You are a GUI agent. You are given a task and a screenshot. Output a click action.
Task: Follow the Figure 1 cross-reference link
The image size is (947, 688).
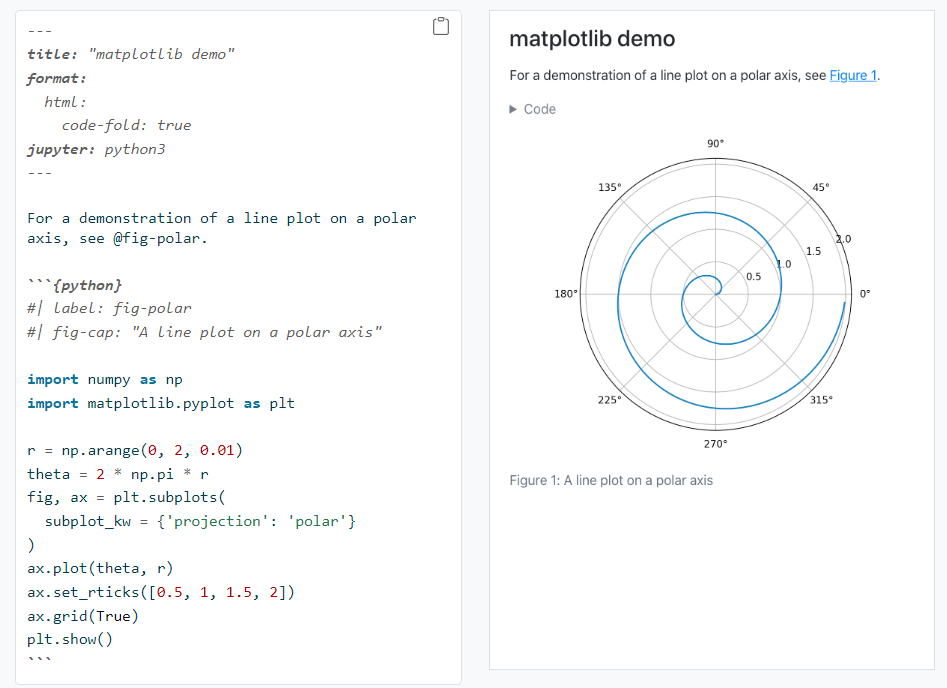[853, 75]
